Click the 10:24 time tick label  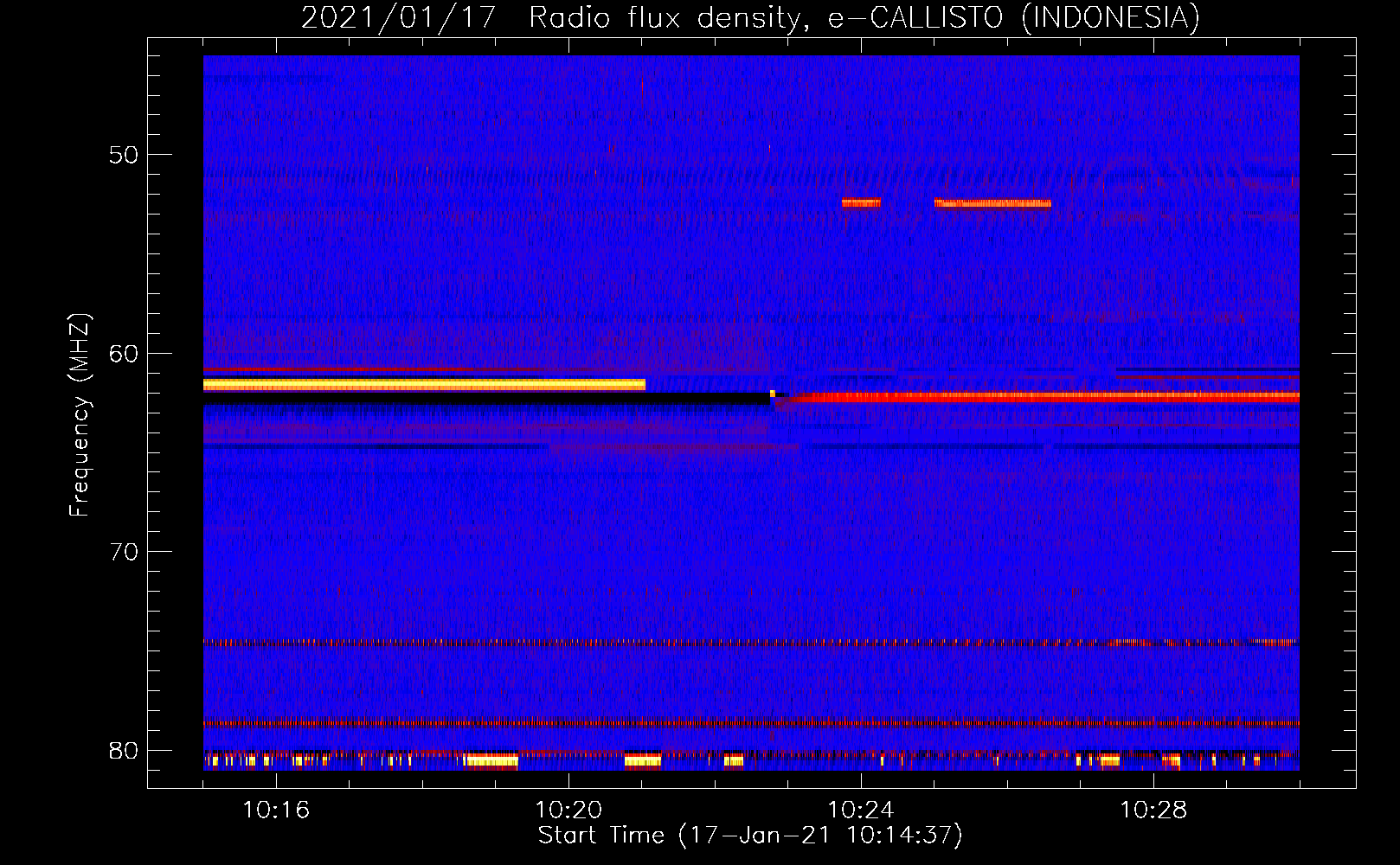pyautogui.click(x=861, y=811)
